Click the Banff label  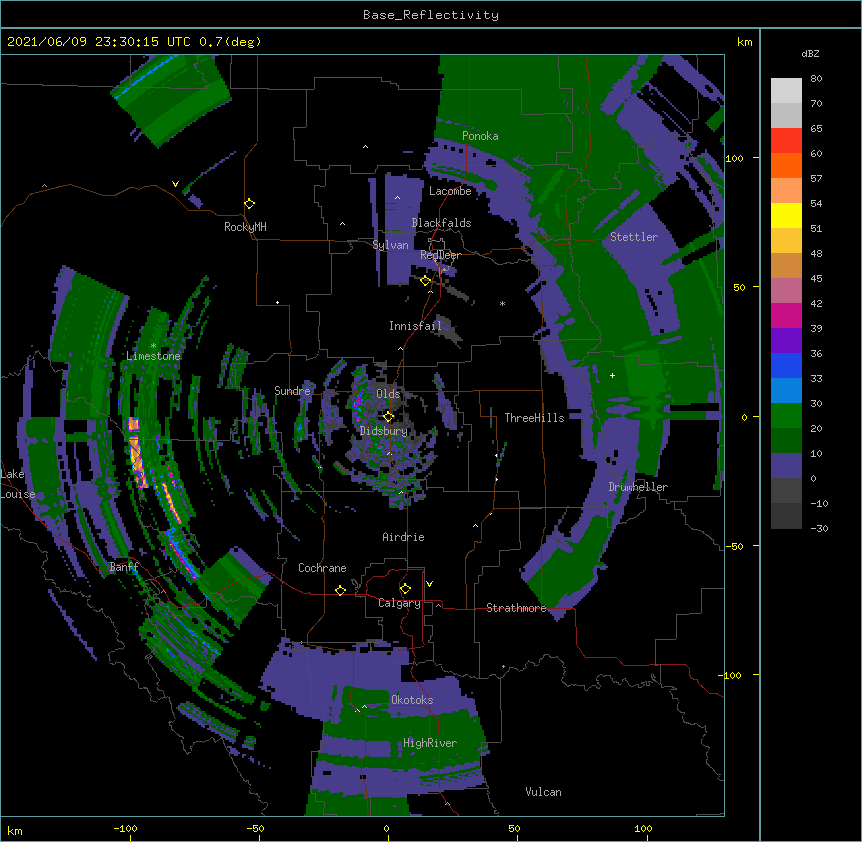pyautogui.click(x=124, y=567)
